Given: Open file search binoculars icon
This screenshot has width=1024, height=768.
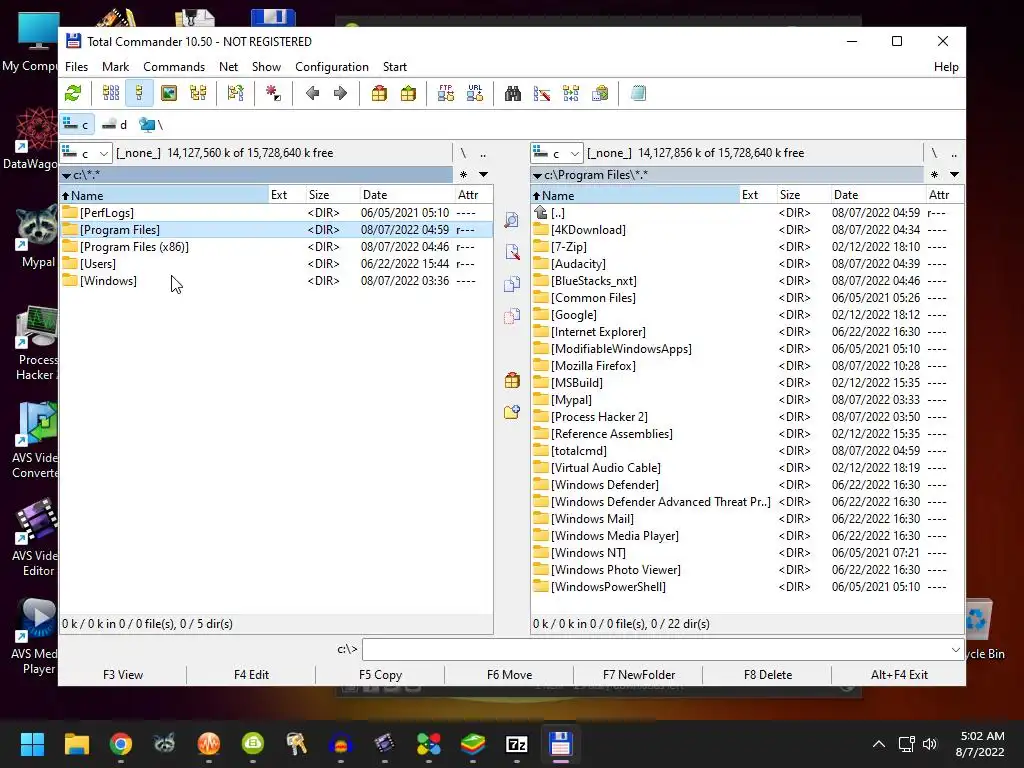Looking at the screenshot, I should point(513,93).
